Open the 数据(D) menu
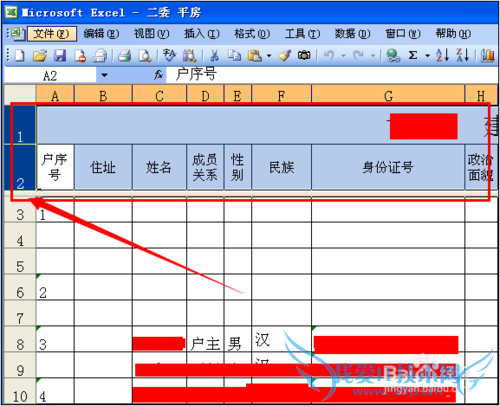This screenshot has height=406, width=500. pos(353,34)
